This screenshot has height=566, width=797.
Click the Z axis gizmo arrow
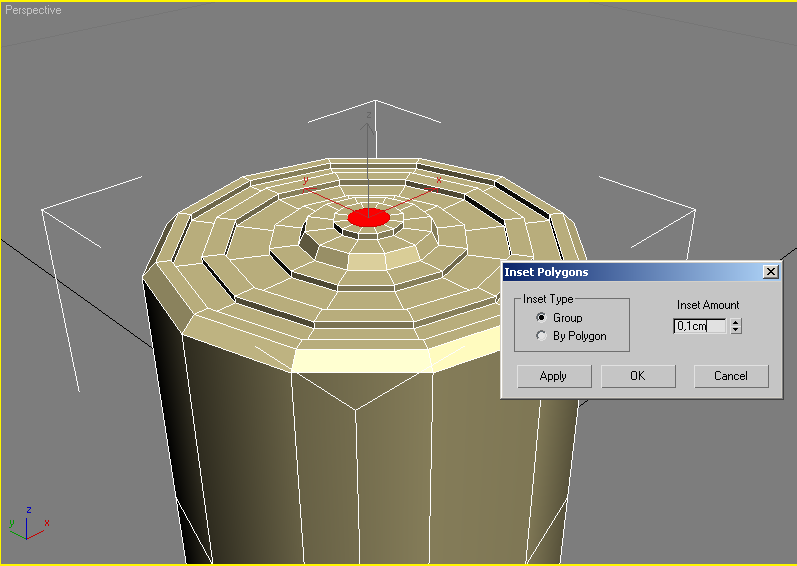click(x=368, y=127)
